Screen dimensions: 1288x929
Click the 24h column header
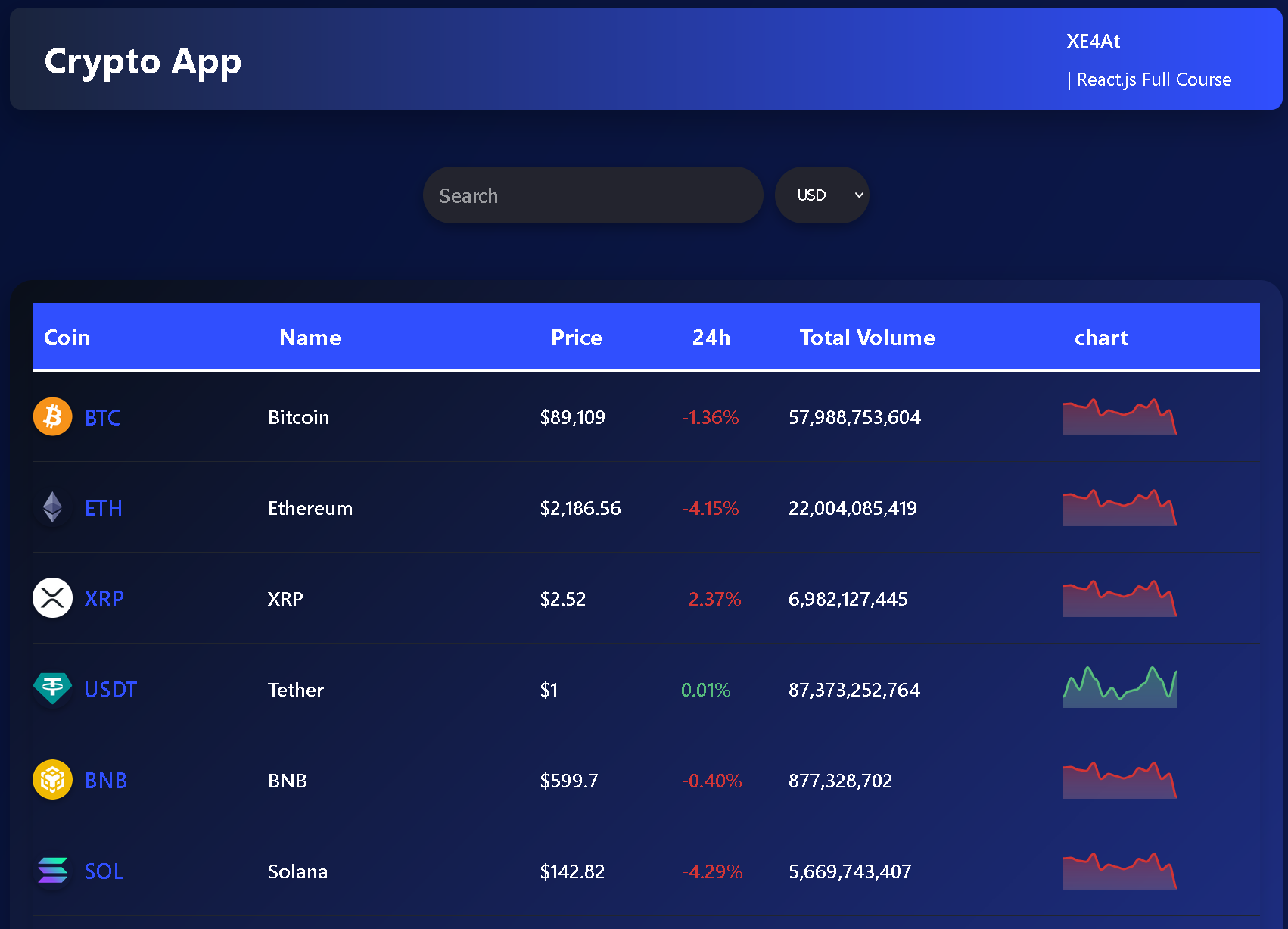point(711,338)
